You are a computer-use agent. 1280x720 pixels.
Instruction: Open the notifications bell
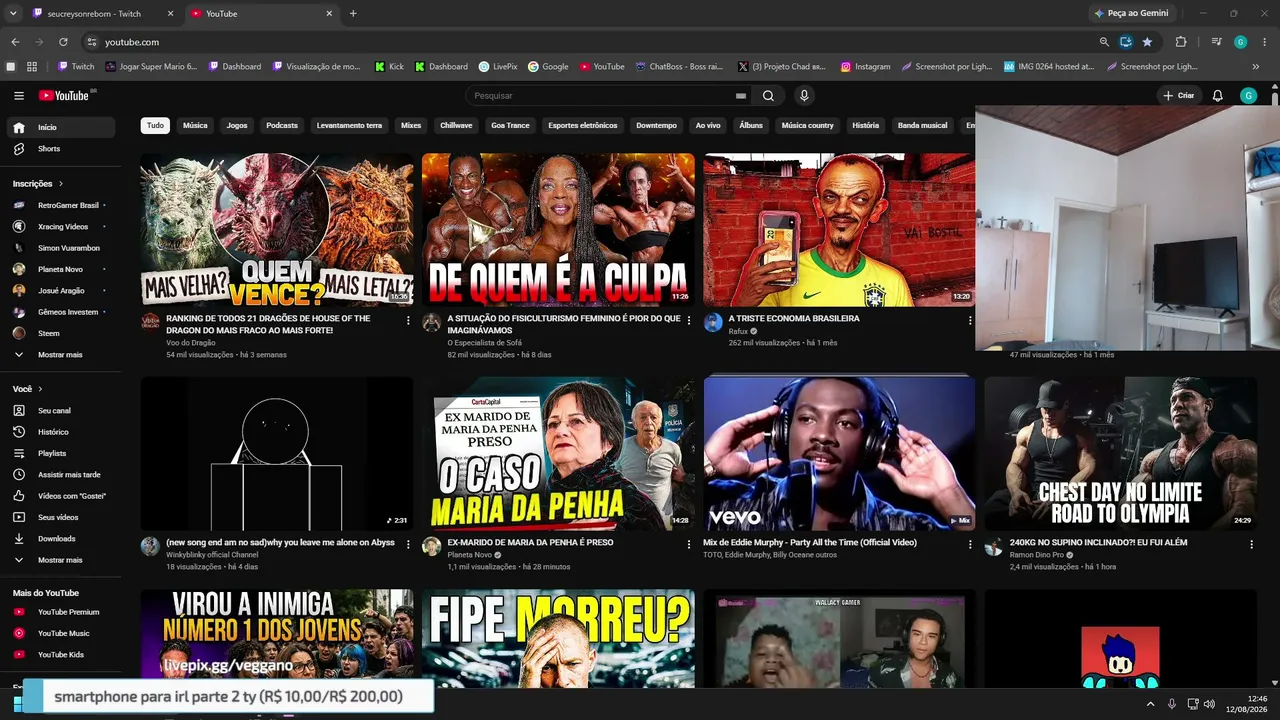[x=1217, y=96]
